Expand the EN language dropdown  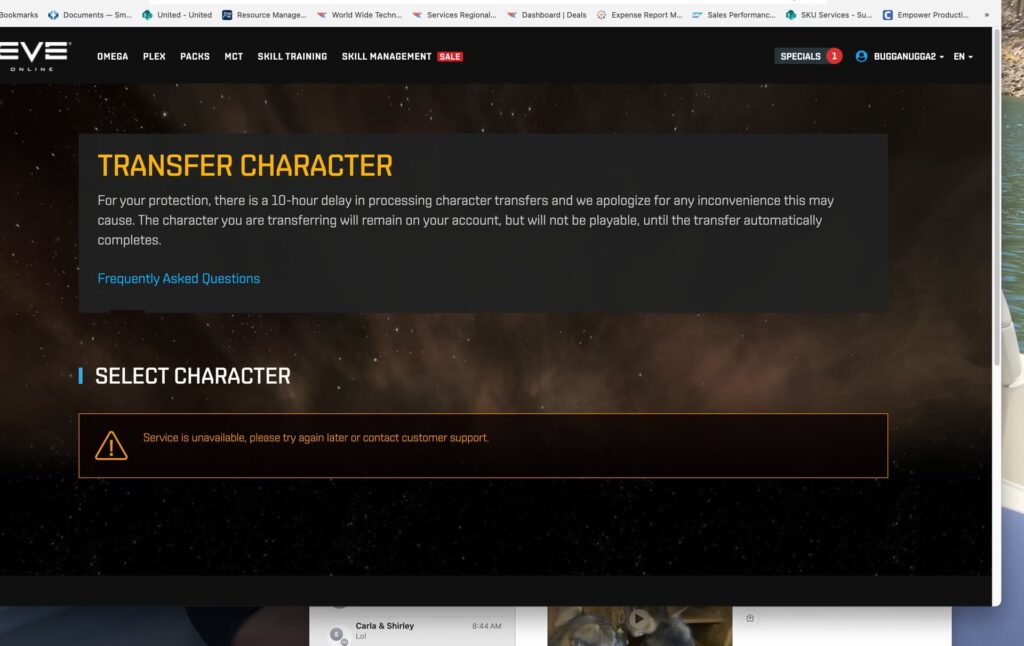click(963, 57)
